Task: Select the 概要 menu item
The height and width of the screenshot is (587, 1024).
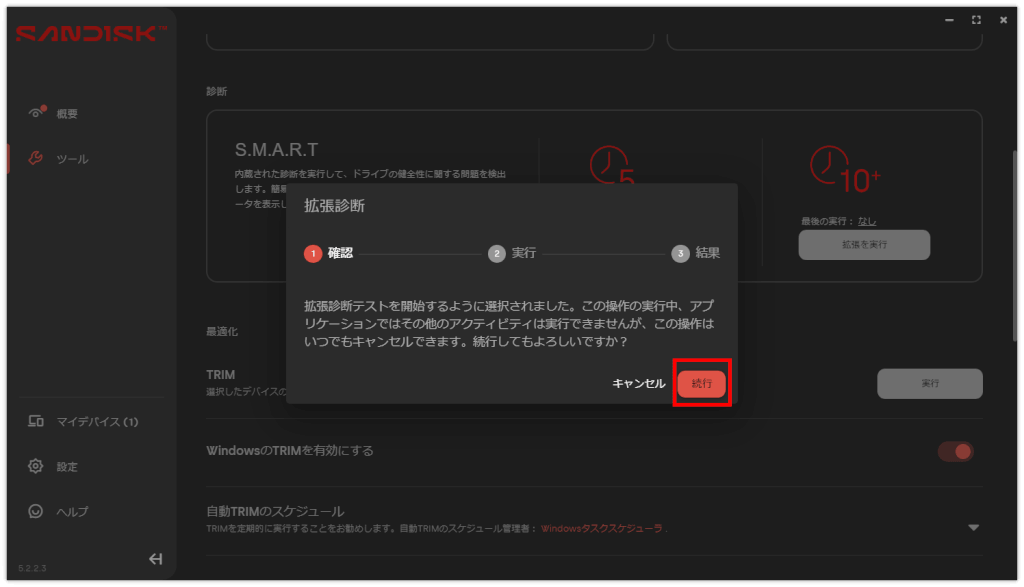Action: 66,114
